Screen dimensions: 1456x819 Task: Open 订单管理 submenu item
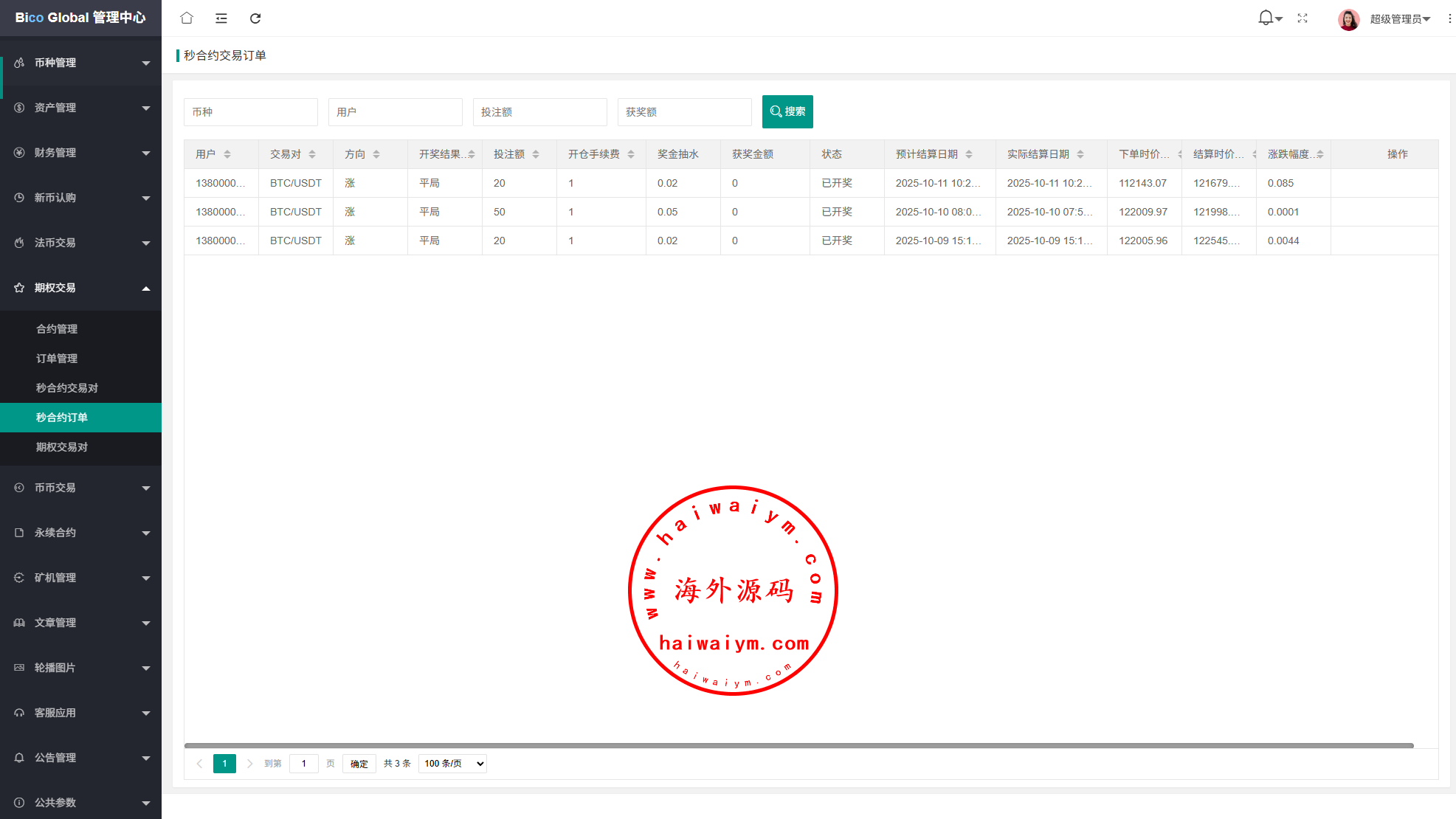pyautogui.click(x=57, y=359)
